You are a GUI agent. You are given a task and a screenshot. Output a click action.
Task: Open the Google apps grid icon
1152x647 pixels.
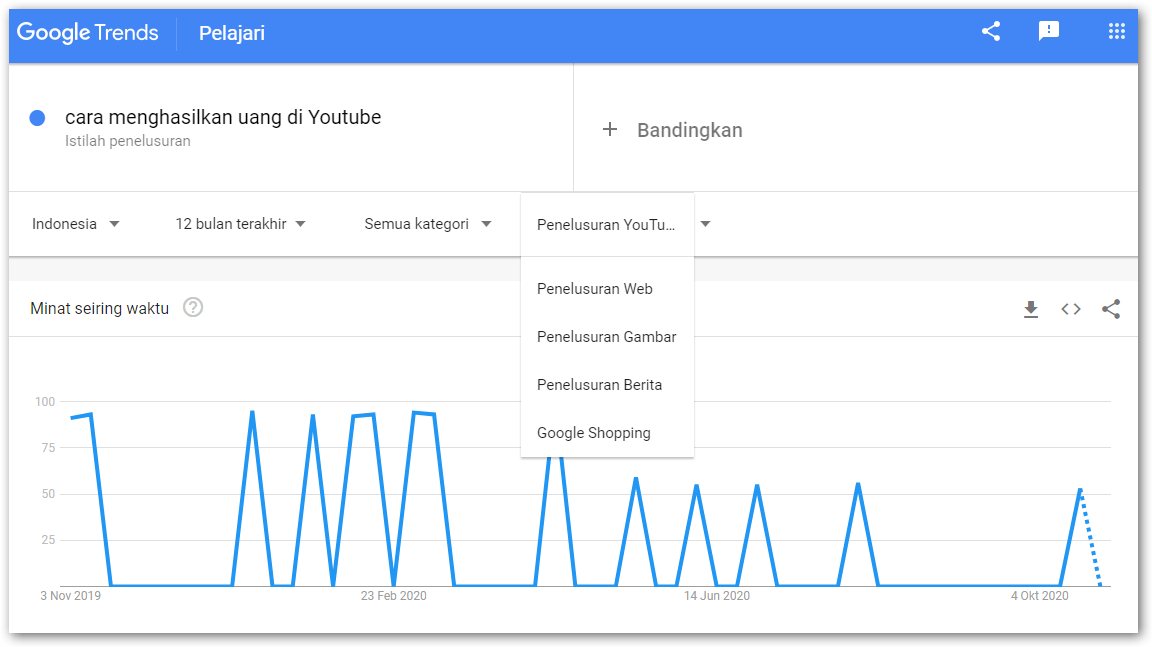1116,31
